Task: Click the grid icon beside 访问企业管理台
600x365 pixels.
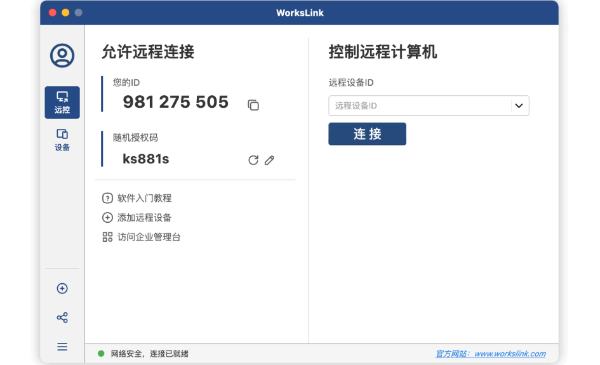Action: click(107, 237)
